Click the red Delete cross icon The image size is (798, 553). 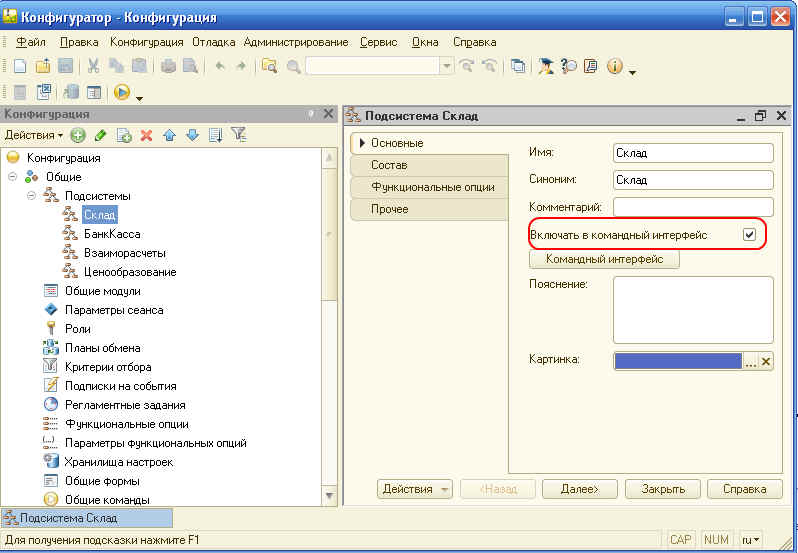147,135
